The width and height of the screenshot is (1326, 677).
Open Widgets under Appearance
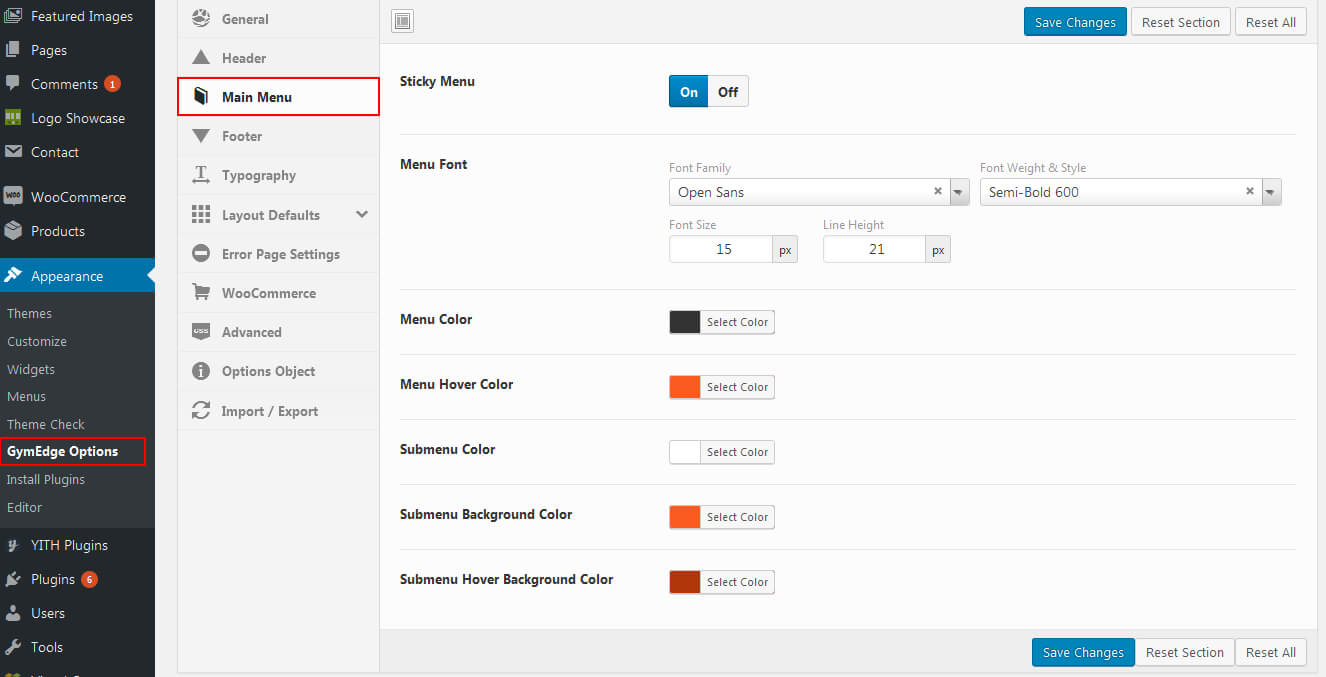31,369
